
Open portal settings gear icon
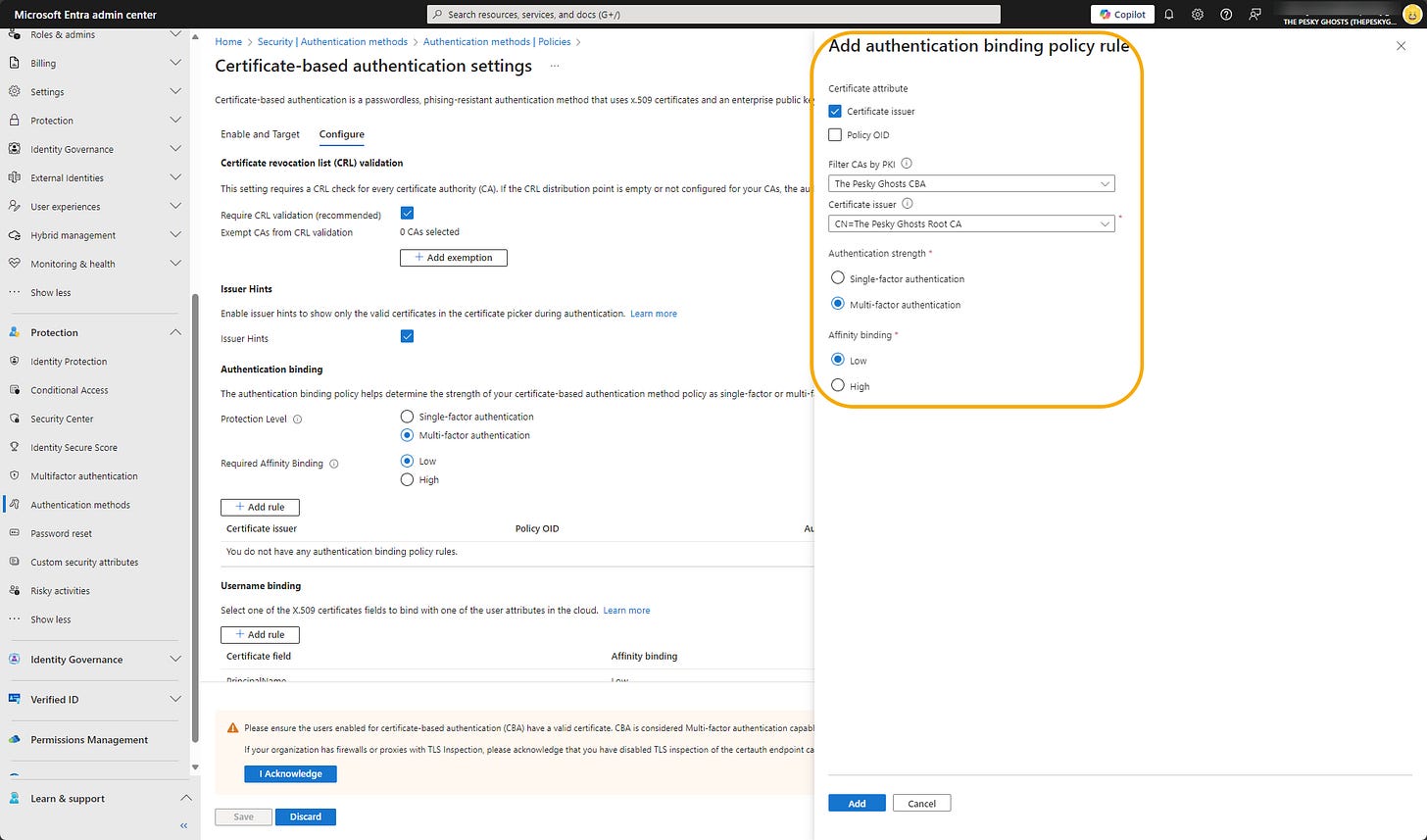pos(1198,15)
